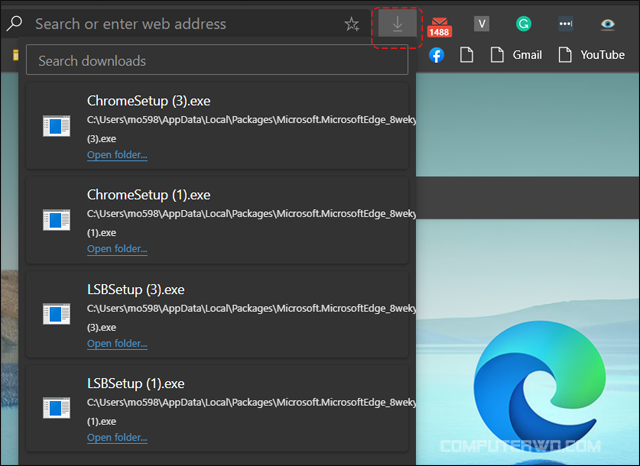Open folder for LSBSetup (1).exe
This screenshot has width=640, height=466.
[117, 437]
